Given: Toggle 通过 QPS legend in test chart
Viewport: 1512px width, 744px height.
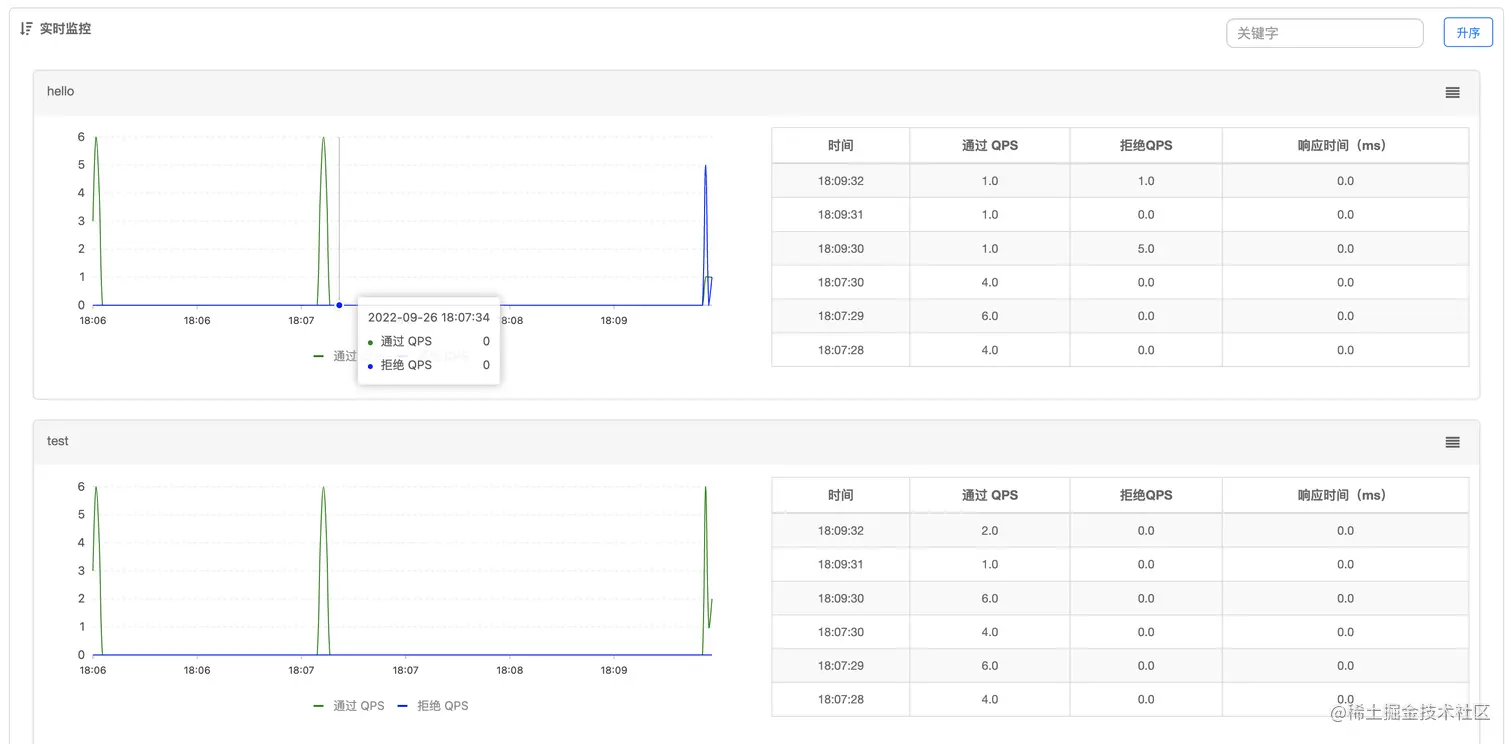Looking at the screenshot, I should pyautogui.click(x=349, y=706).
